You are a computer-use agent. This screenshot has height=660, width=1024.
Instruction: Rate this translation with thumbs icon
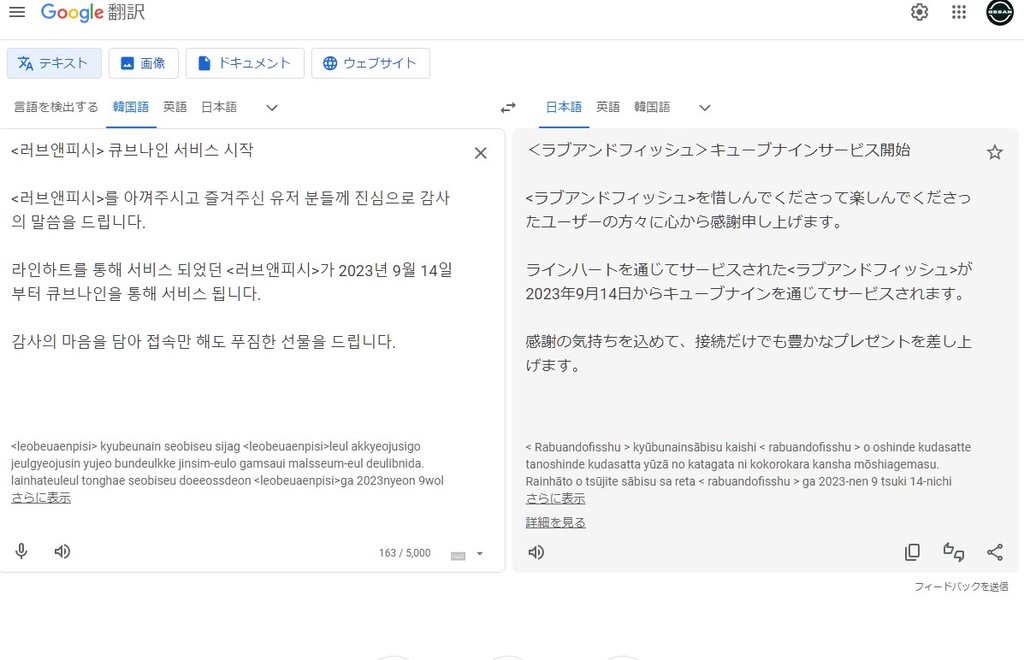tap(953, 552)
